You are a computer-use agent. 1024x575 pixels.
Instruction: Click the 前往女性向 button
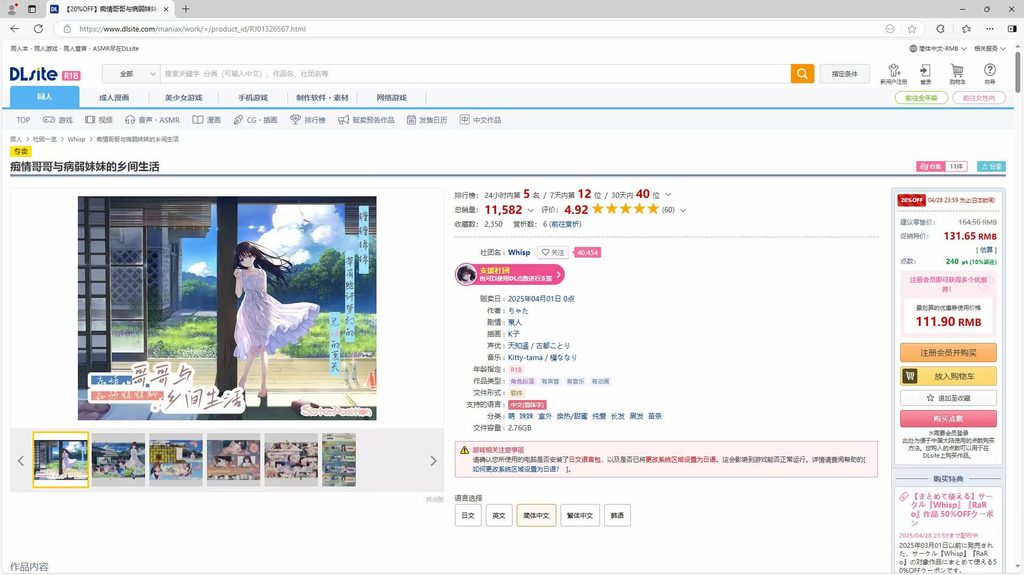click(979, 98)
